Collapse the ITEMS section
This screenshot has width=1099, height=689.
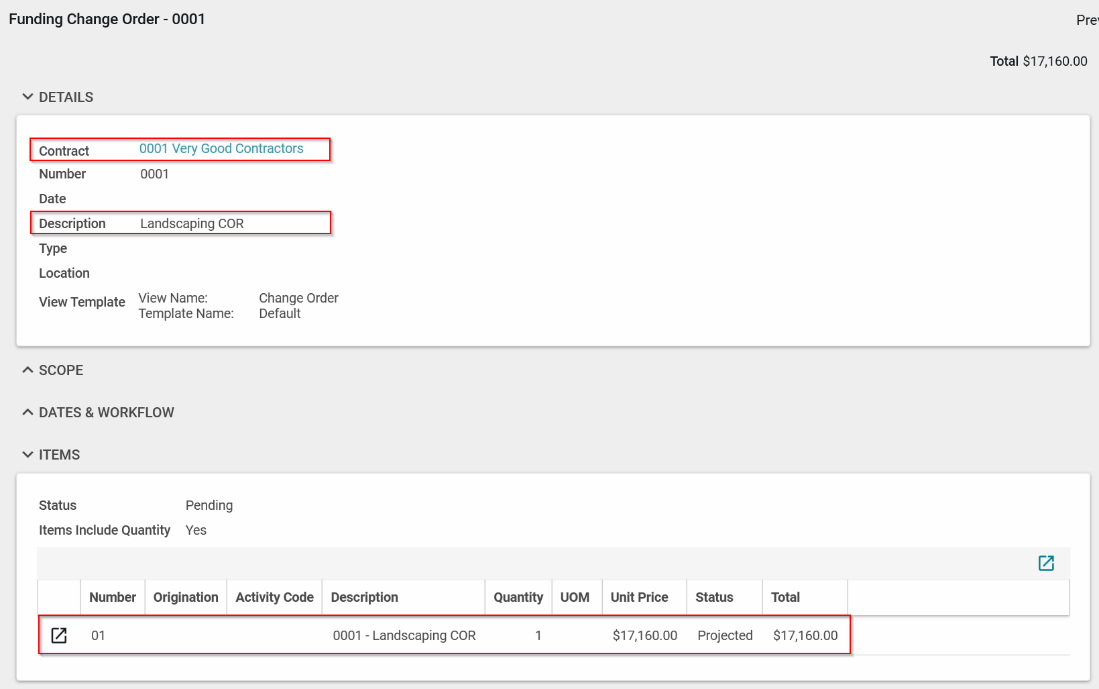click(51, 455)
